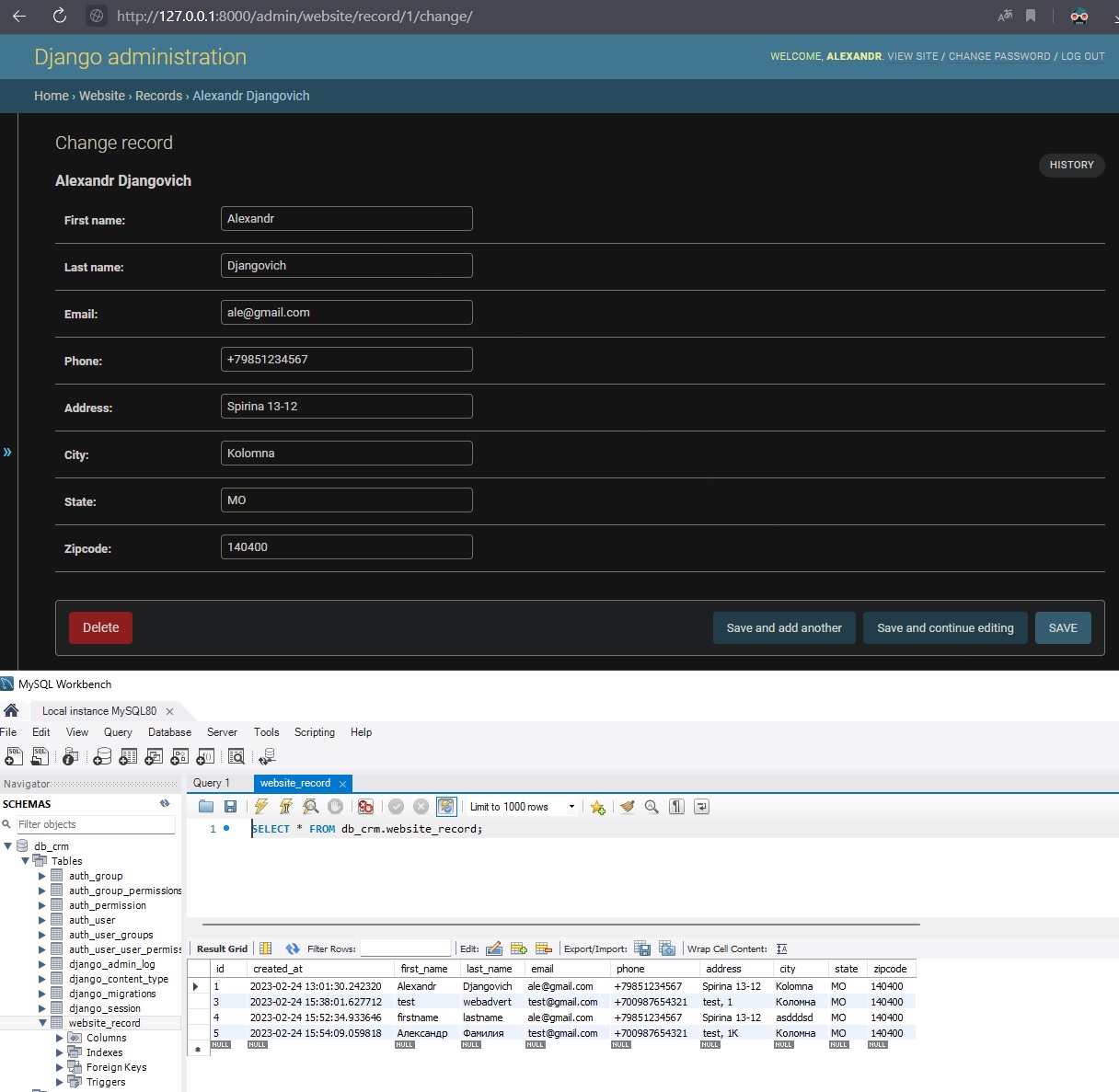The height and width of the screenshot is (1092, 1119).
Task: Click the SAVE button
Action: 1063,627
